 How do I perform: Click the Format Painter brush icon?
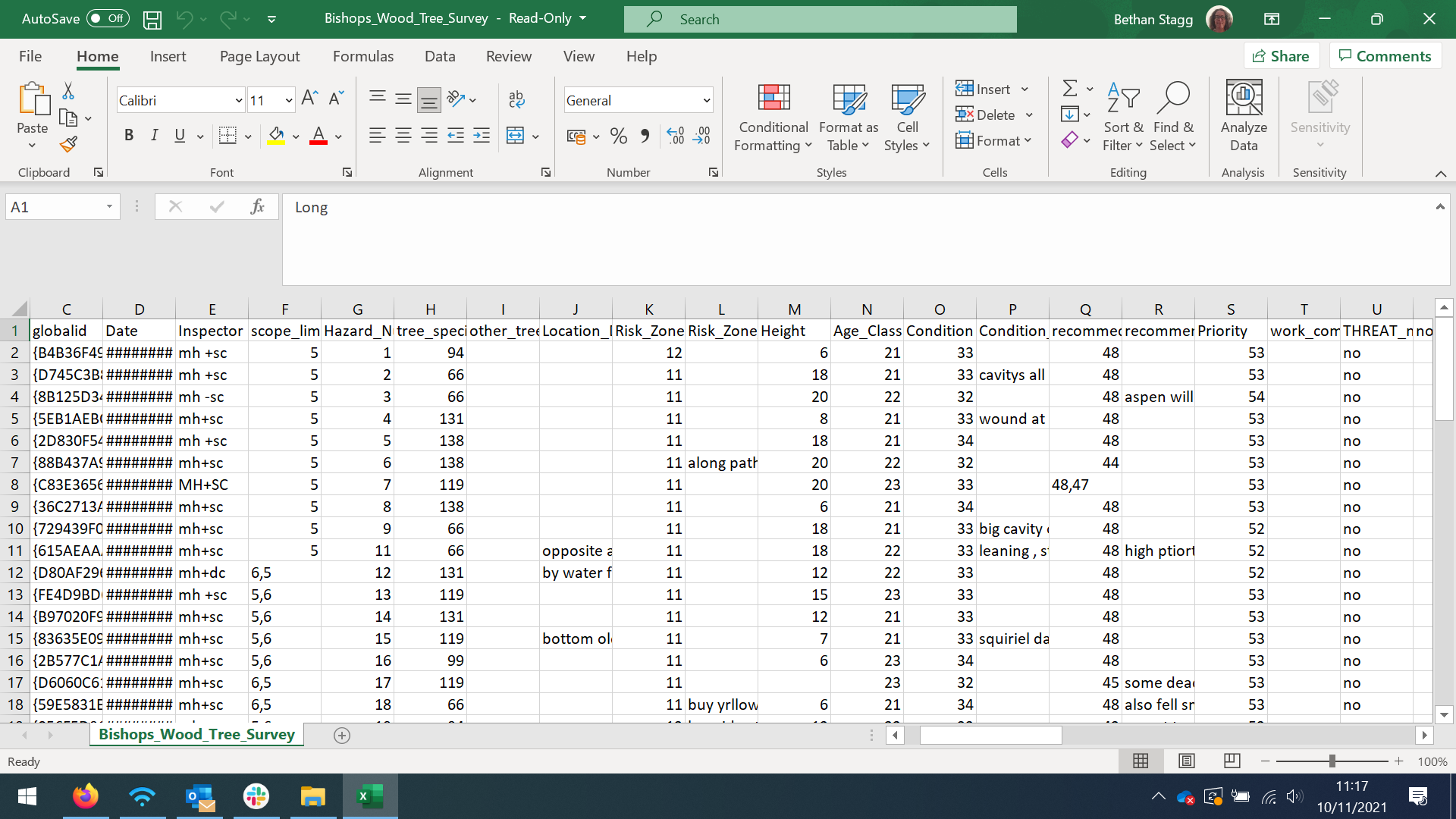click(x=68, y=144)
